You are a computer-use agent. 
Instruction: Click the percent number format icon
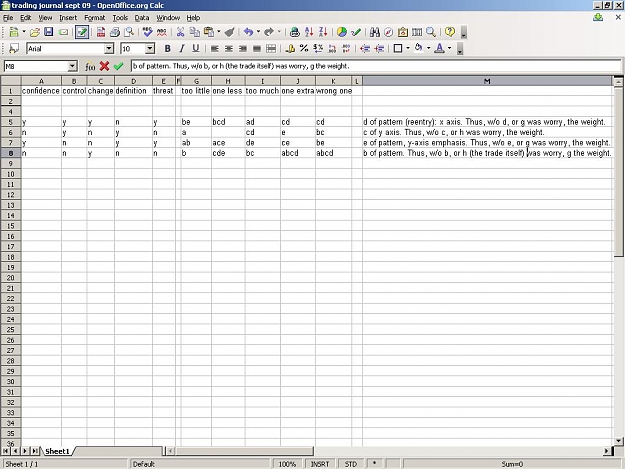(x=304, y=49)
